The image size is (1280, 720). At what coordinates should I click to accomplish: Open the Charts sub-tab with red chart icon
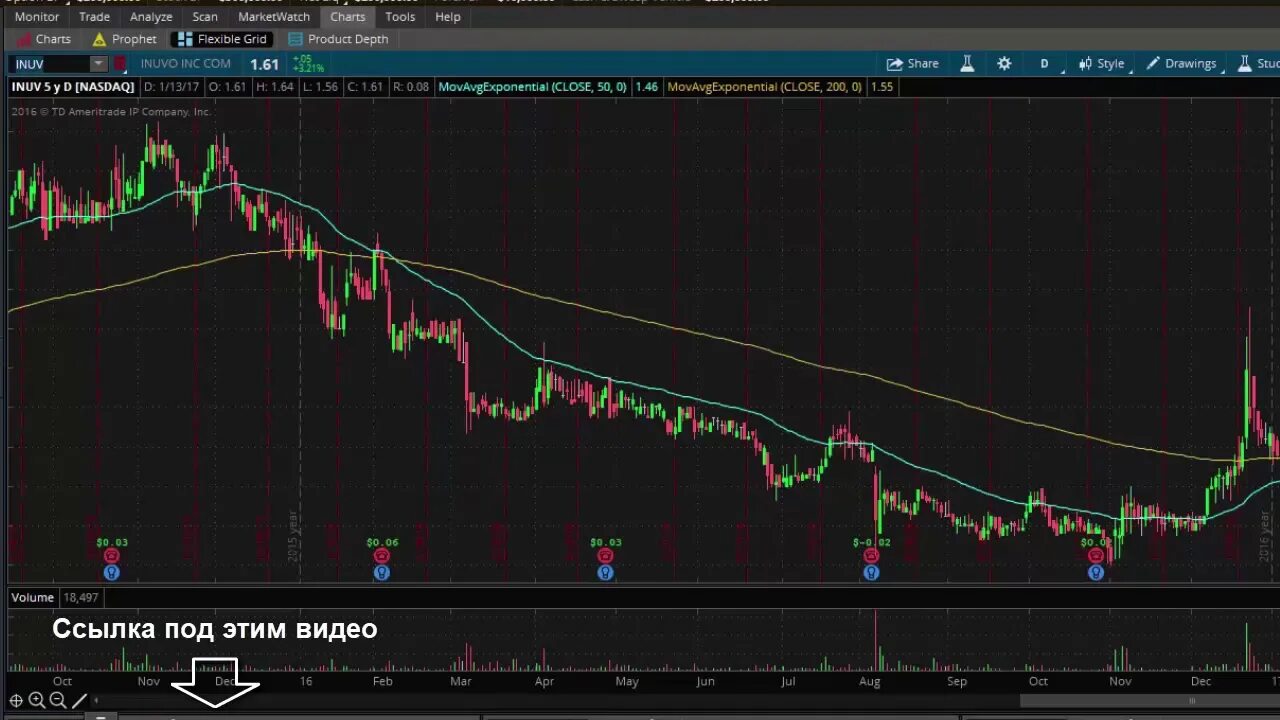coord(44,39)
